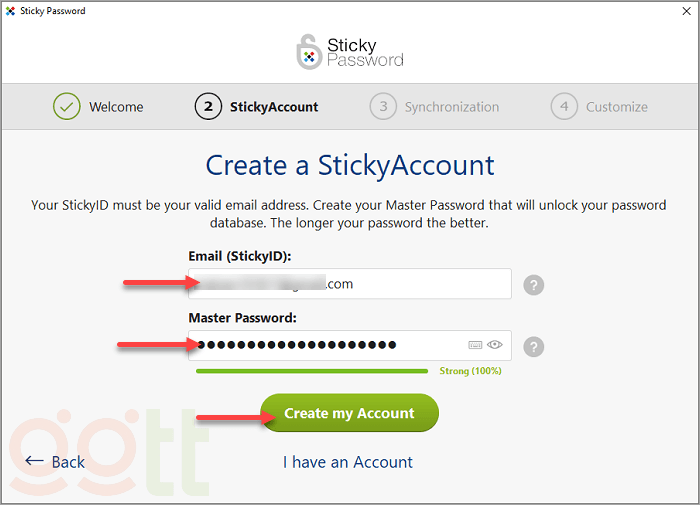Show the master password with eye icon
700x505 pixels.
(x=494, y=345)
